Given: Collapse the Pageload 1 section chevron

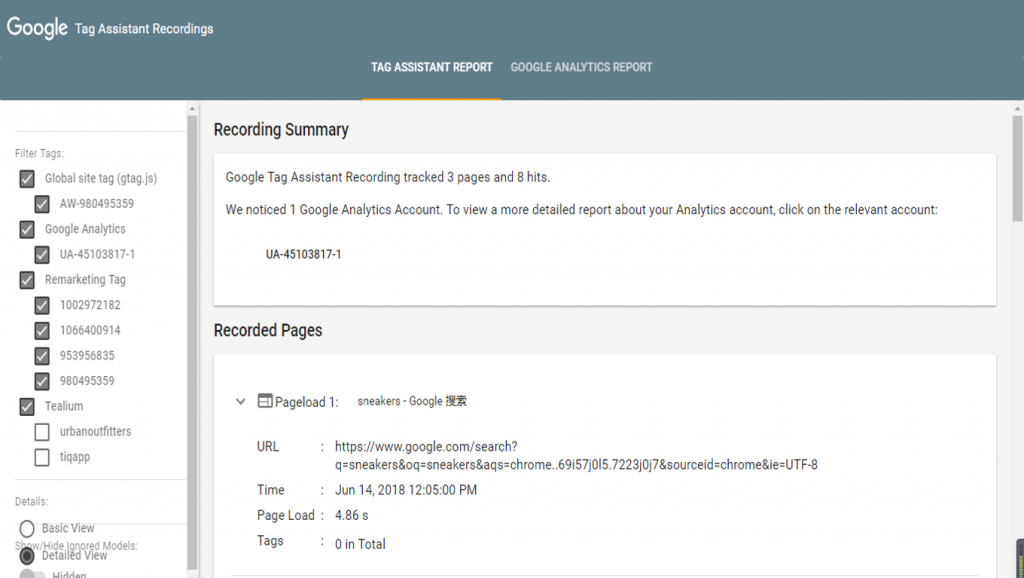Looking at the screenshot, I should tap(240, 401).
